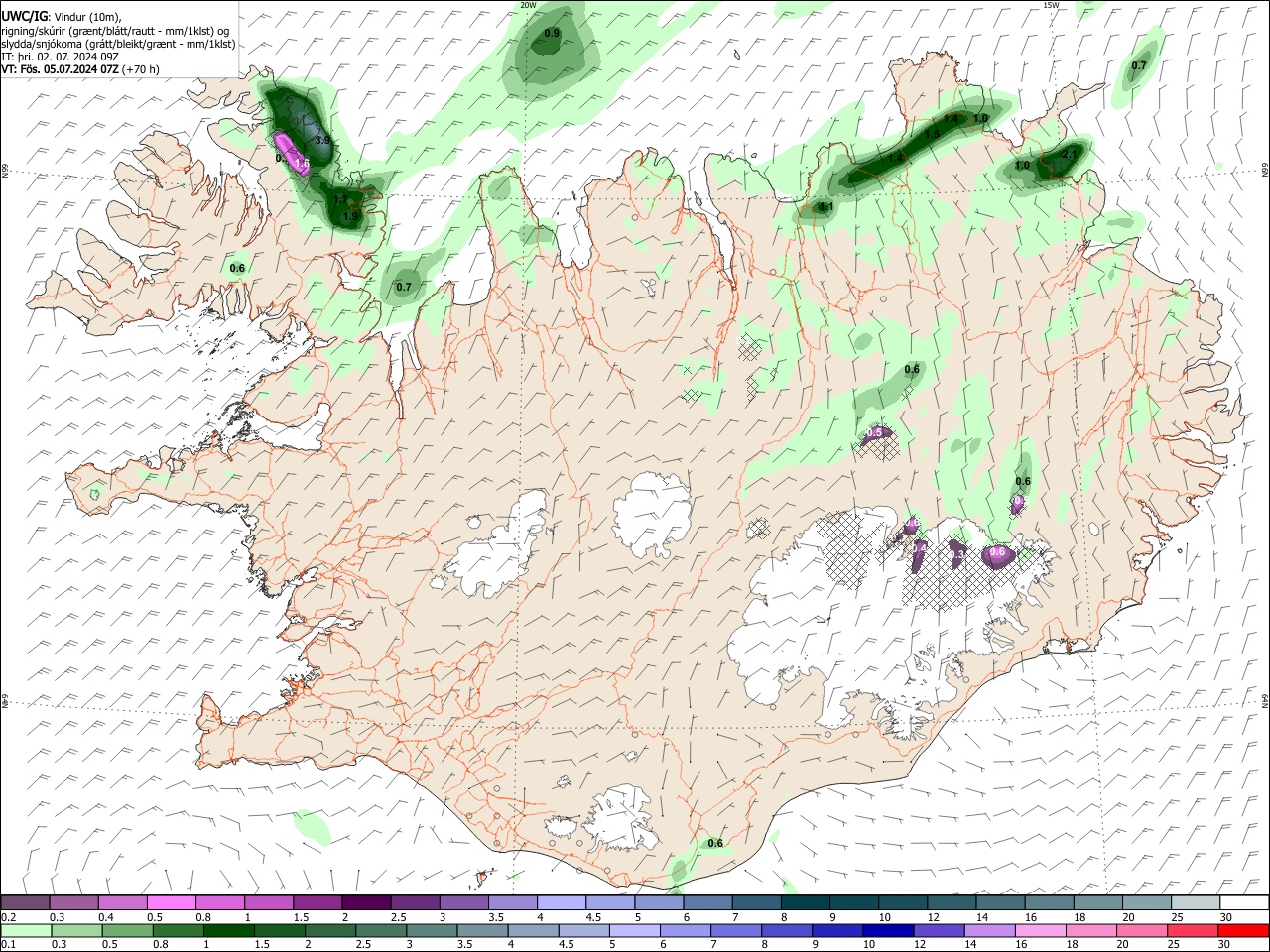The width and height of the screenshot is (1270, 952).
Task: Select the crimson 25 rain legend swatch
Action: pos(1195,930)
